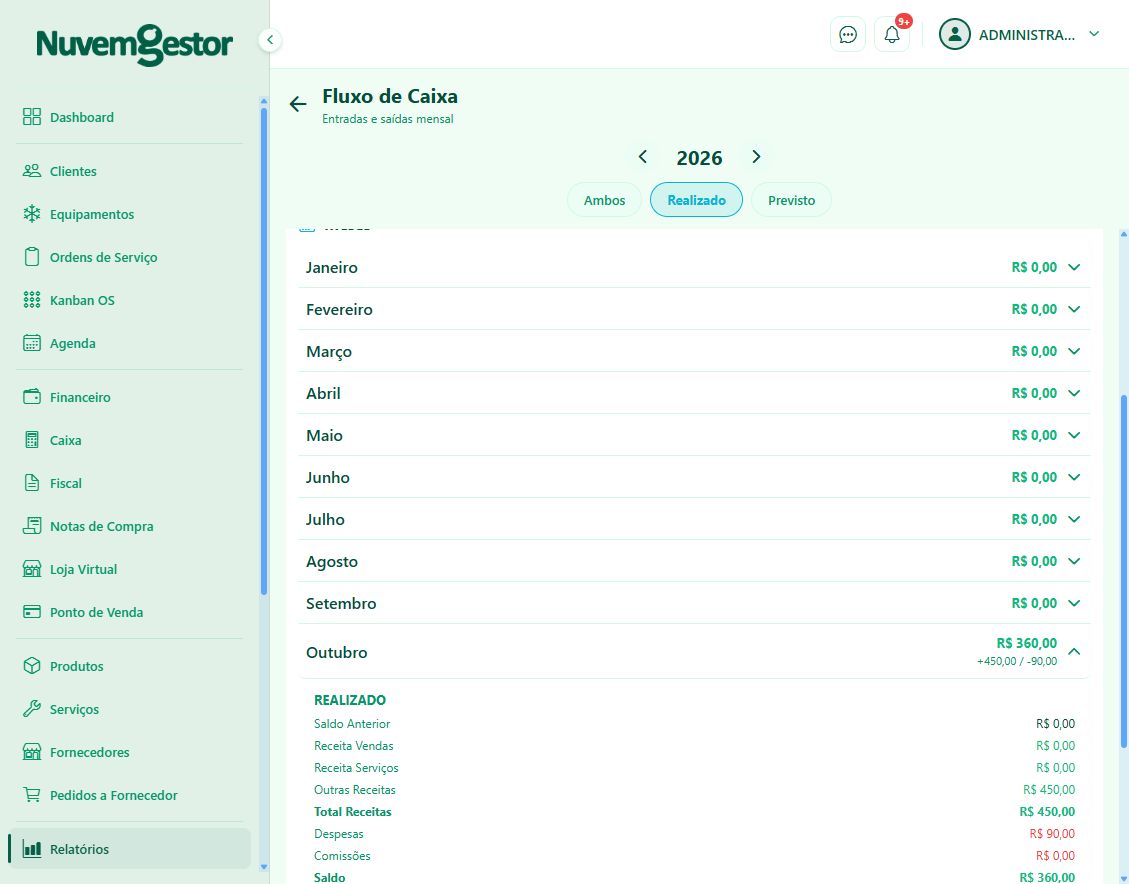The image size is (1129, 884).
Task: Expand the Janeiro month row
Action: tap(694, 267)
